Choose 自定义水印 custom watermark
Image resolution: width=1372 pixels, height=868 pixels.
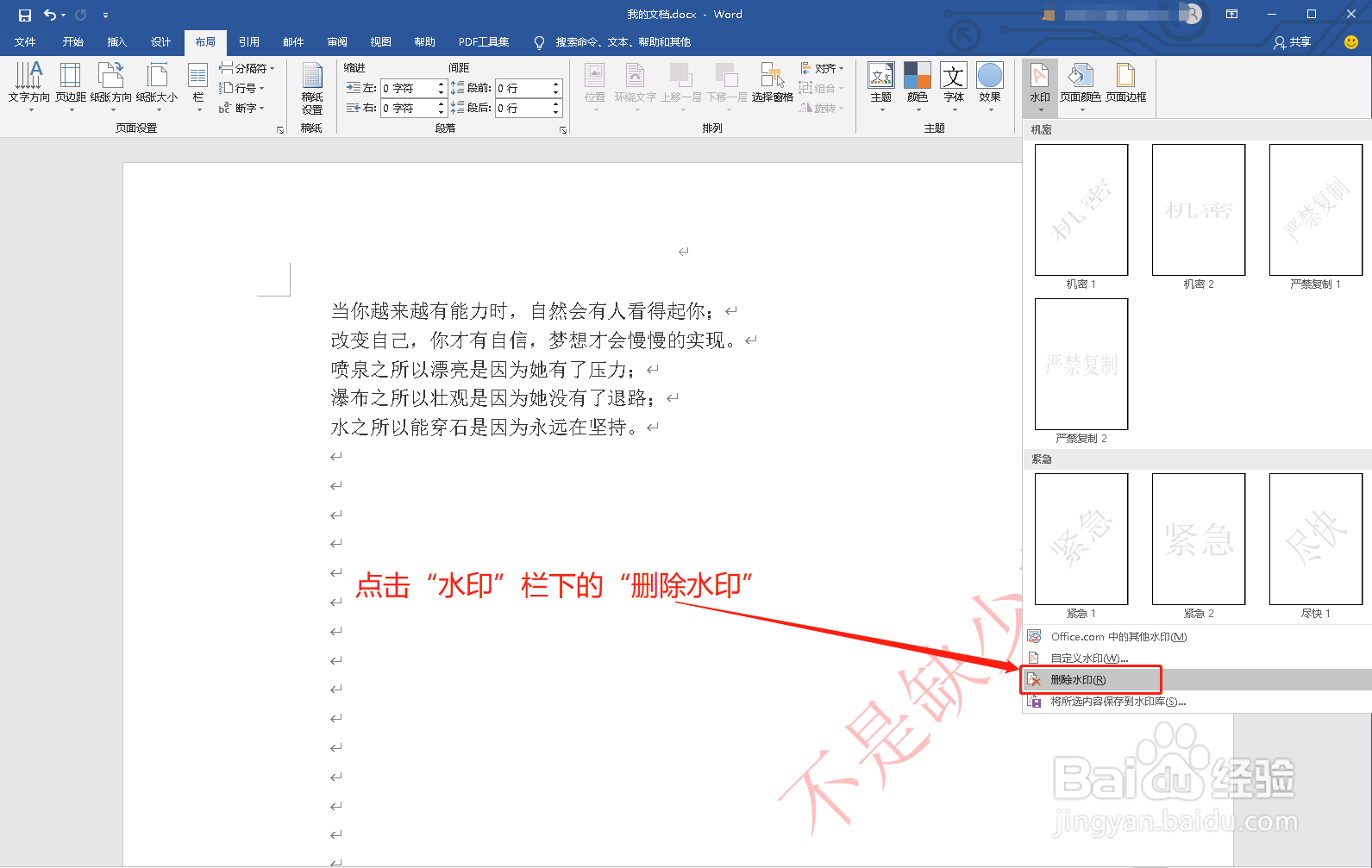(x=1197, y=659)
